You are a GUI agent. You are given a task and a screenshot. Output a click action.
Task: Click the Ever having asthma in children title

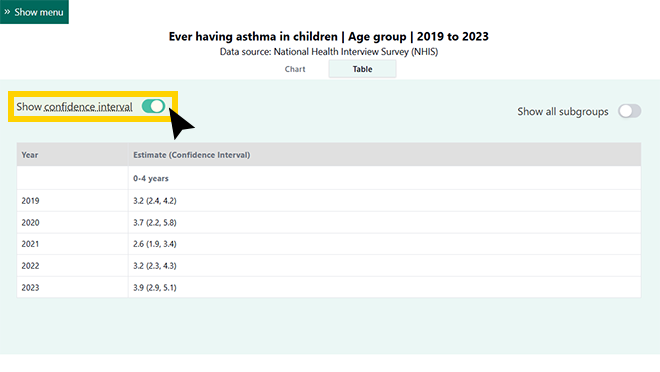(328, 37)
